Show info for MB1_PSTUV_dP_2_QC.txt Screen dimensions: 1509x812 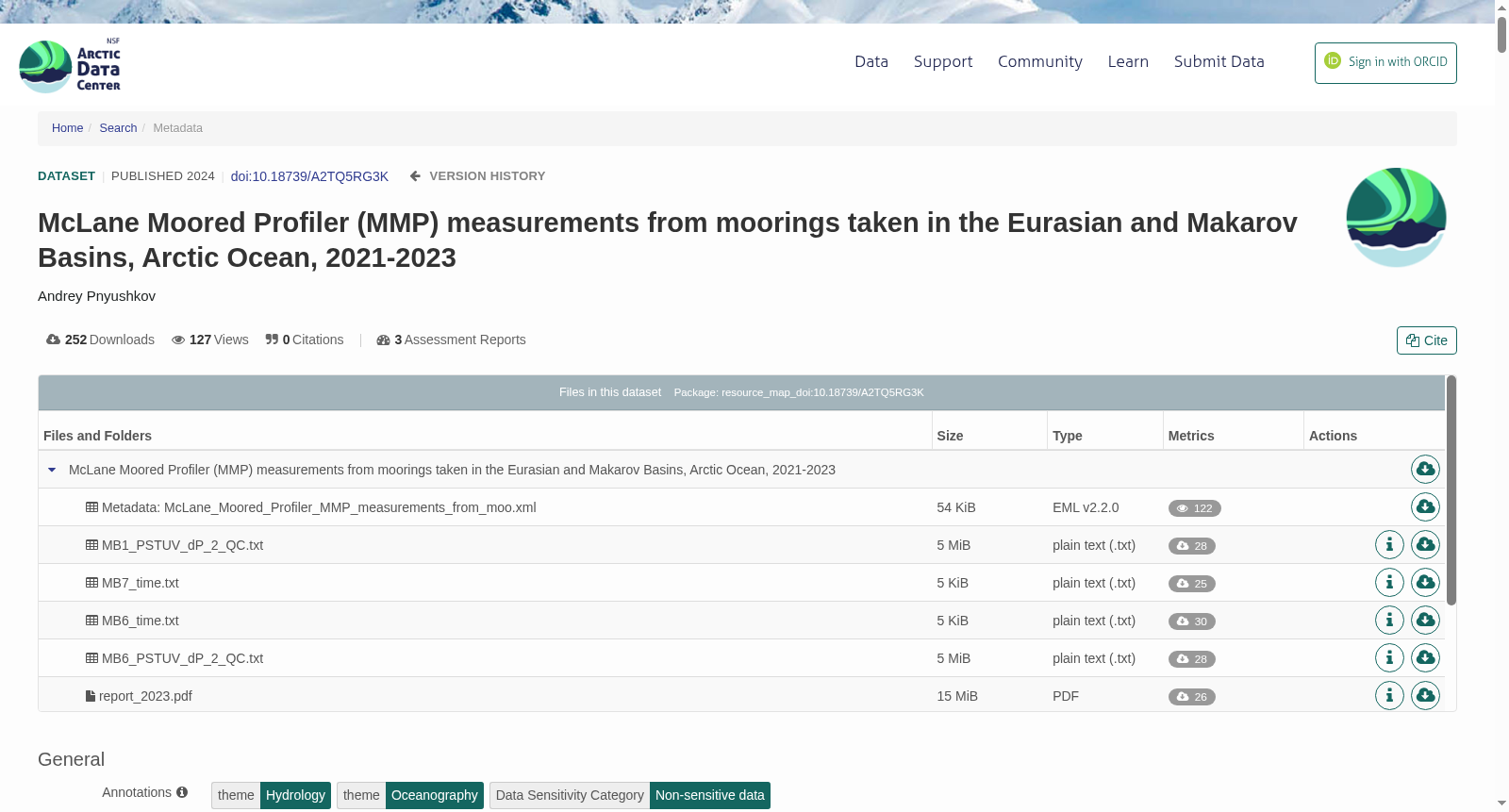click(1389, 544)
